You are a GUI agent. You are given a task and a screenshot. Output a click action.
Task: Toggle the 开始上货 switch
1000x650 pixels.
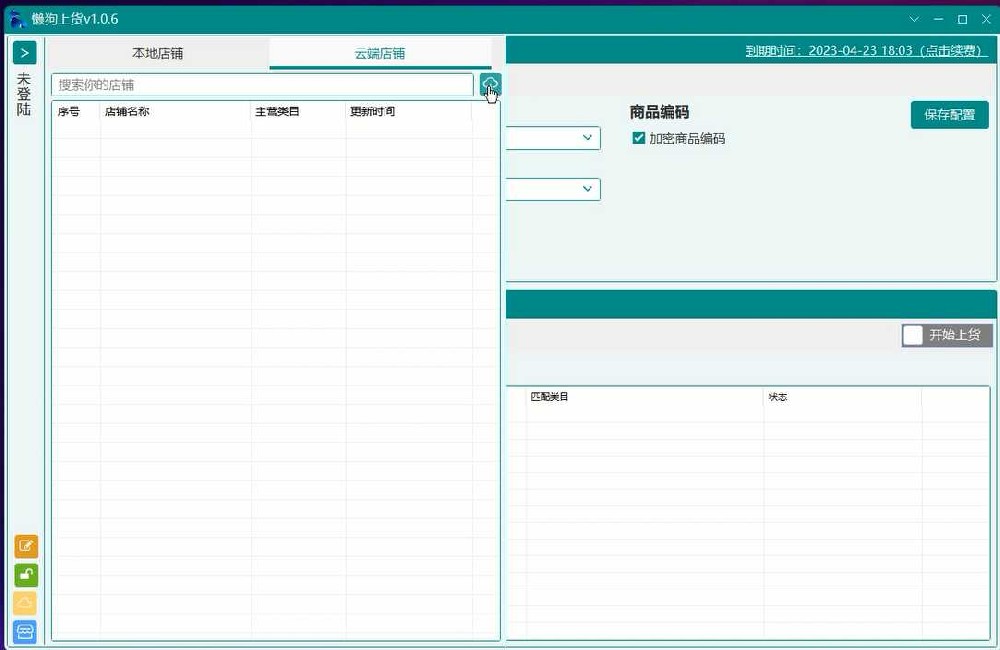912,335
